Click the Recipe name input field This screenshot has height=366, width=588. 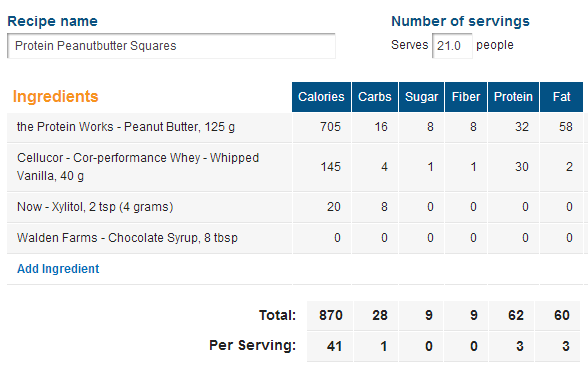pyautogui.click(x=171, y=46)
